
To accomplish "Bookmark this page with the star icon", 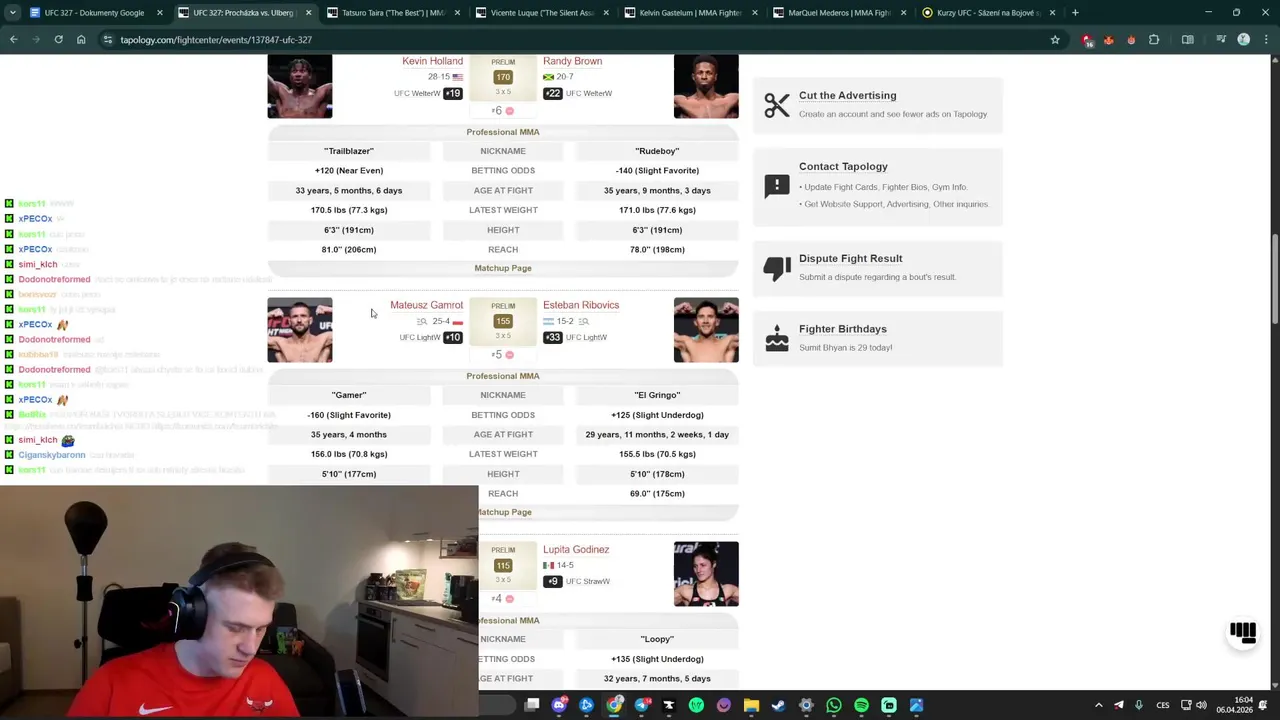I will coord(1055,40).
